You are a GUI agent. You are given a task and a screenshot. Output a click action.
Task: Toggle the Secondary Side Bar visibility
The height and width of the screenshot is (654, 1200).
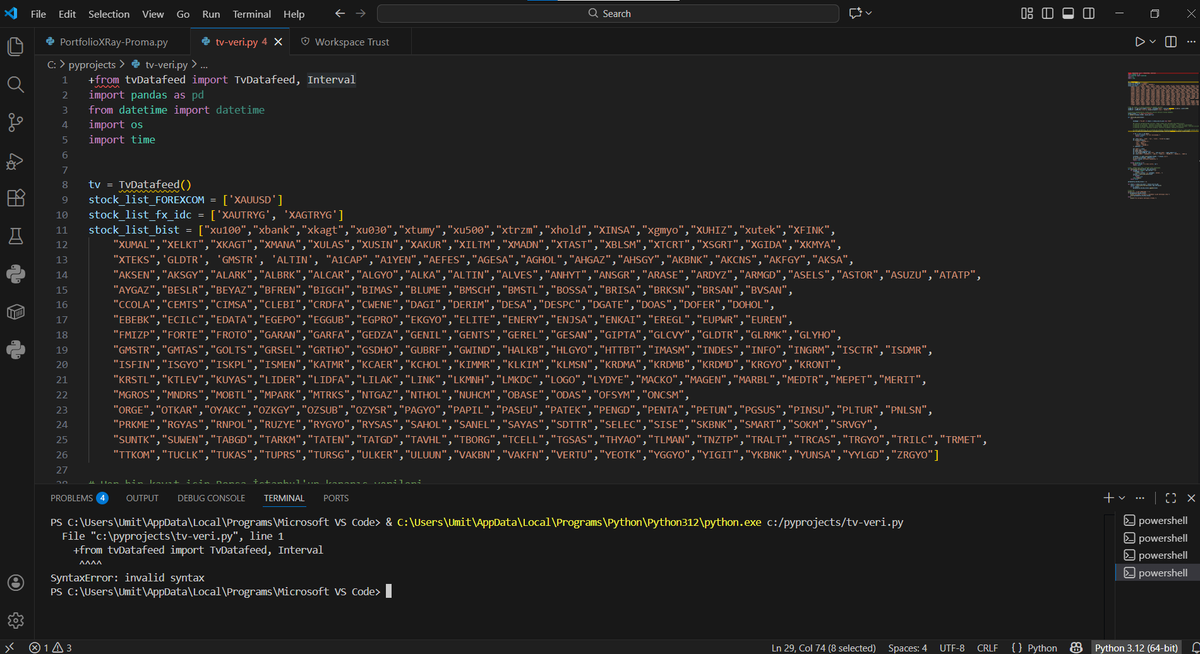(1088, 14)
